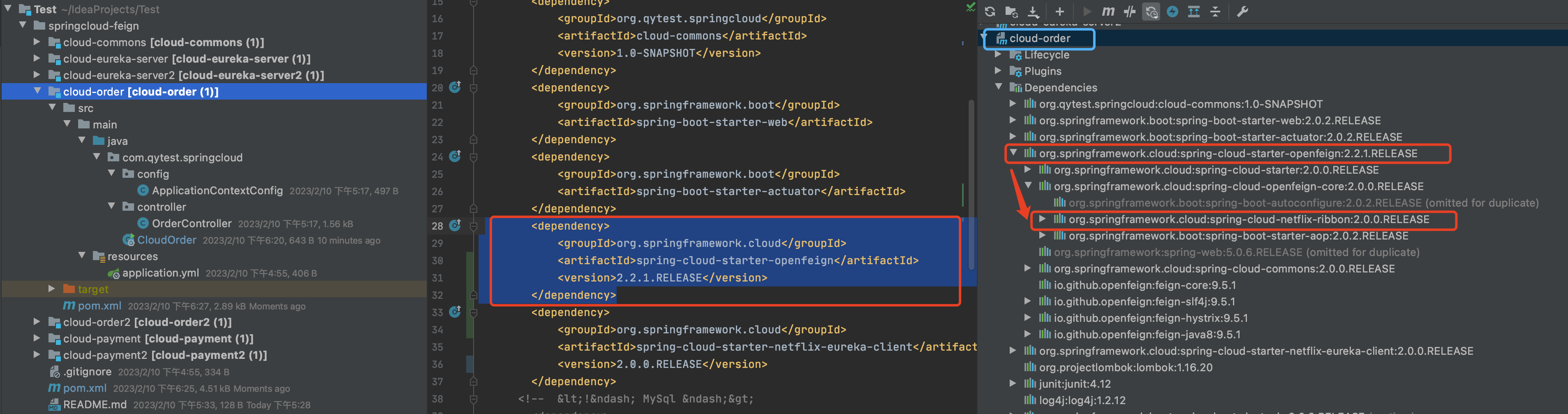
Task: Open Execute Maven Goal 'm' icon
Action: (x=1108, y=12)
